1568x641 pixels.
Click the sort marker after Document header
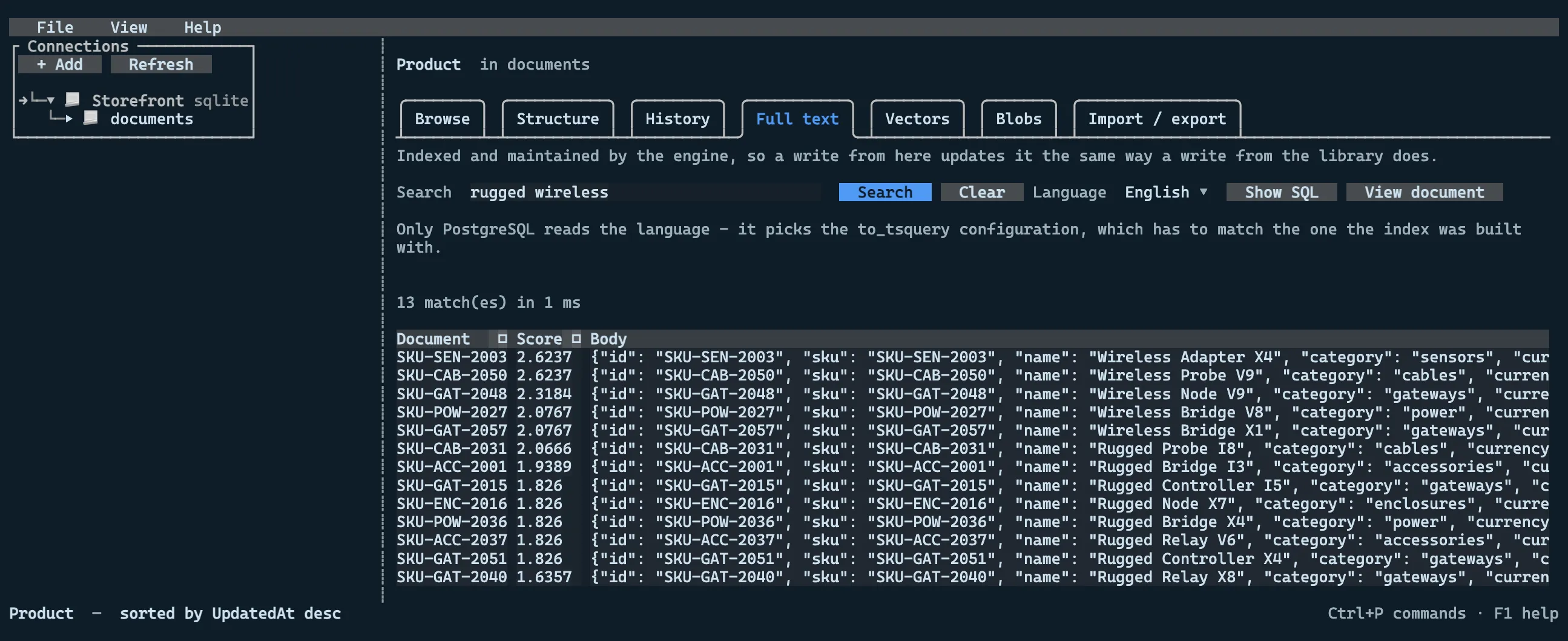coord(502,338)
